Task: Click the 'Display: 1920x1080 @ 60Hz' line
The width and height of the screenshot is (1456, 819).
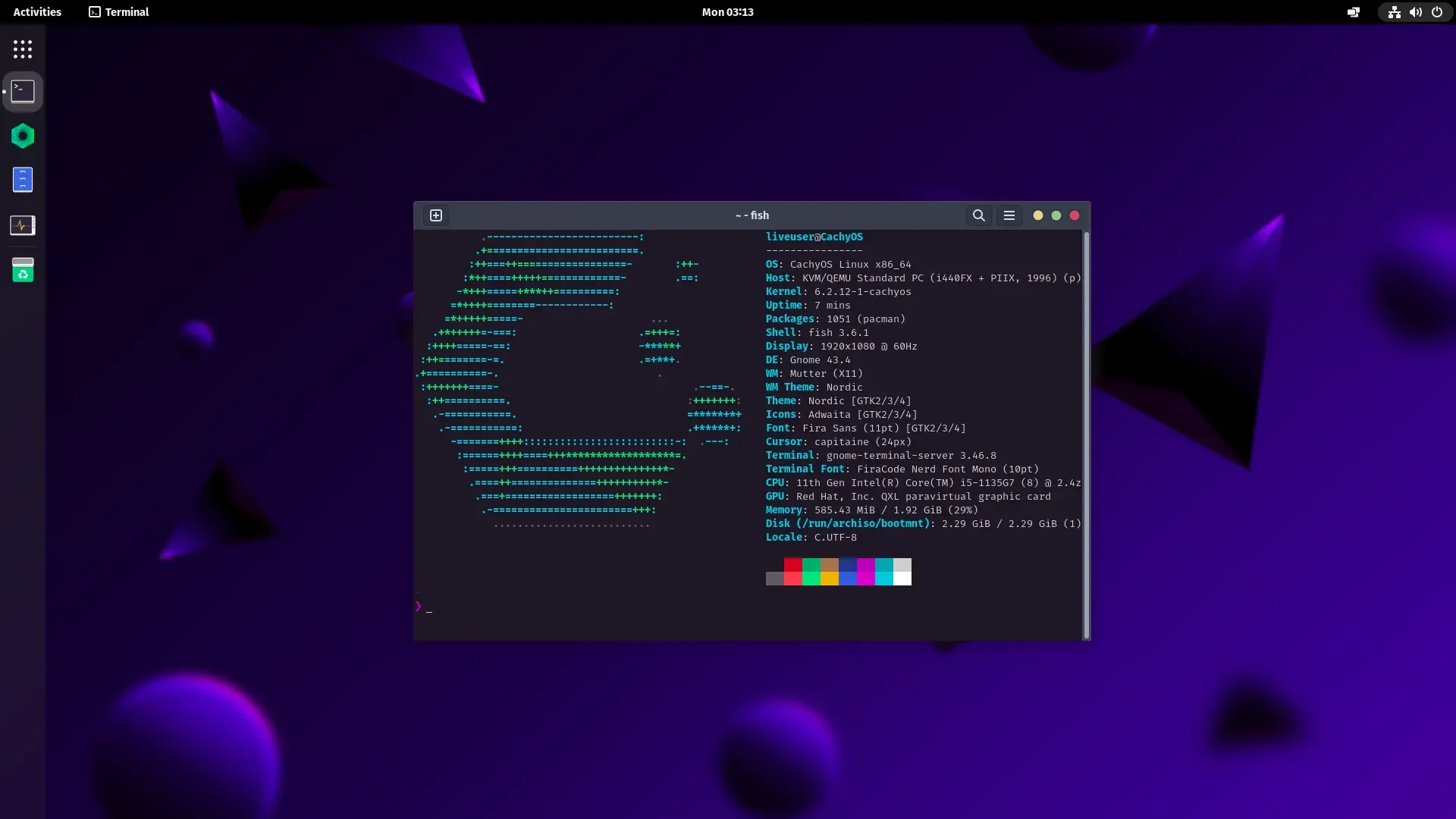Action: pos(841,347)
